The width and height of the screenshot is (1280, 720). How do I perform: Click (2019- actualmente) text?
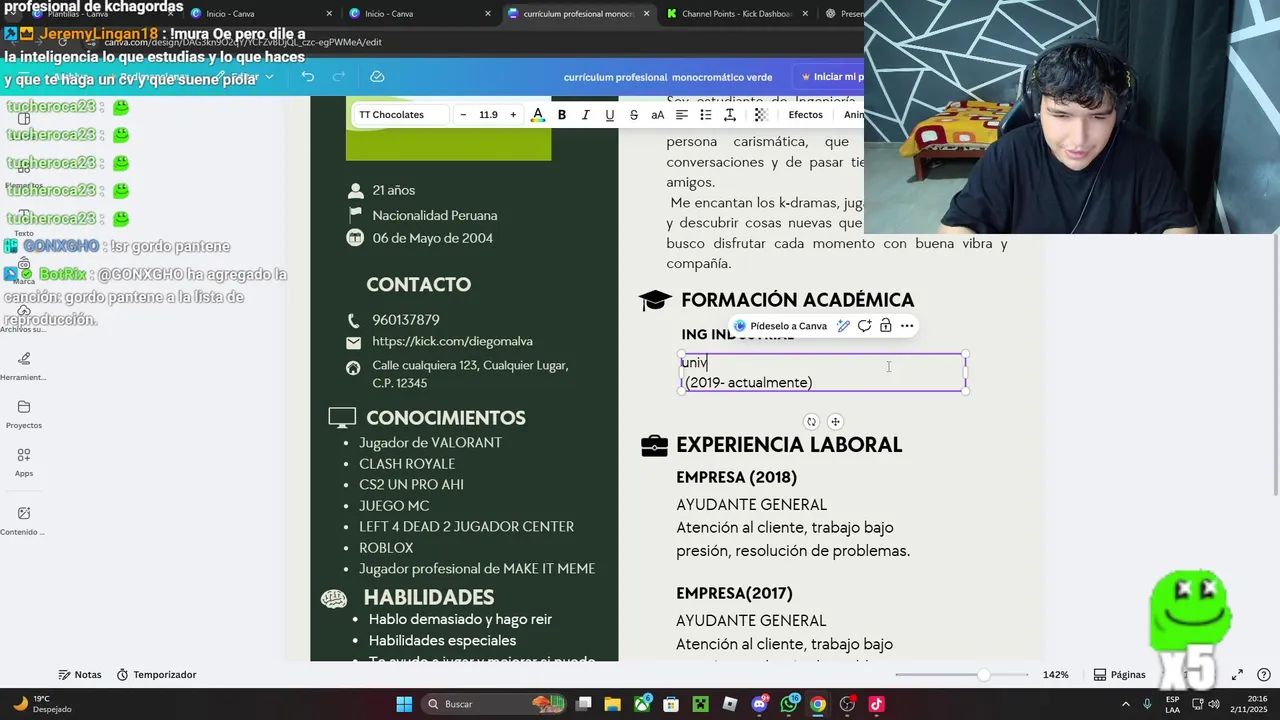(x=748, y=383)
